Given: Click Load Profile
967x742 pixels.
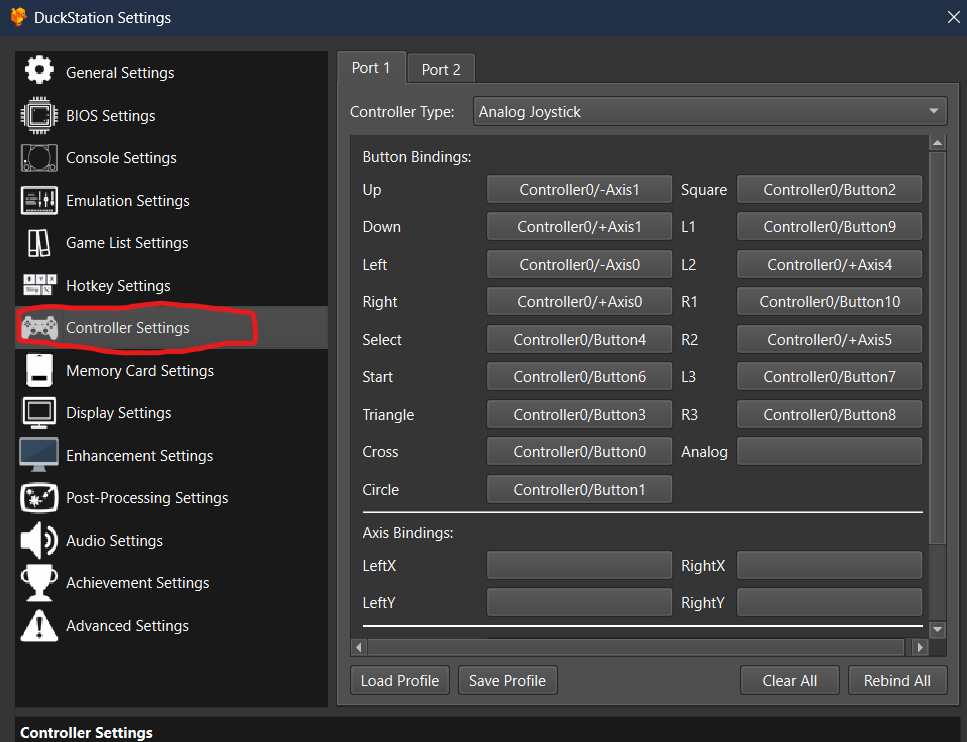Looking at the screenshot, I should tap(400, 680).
